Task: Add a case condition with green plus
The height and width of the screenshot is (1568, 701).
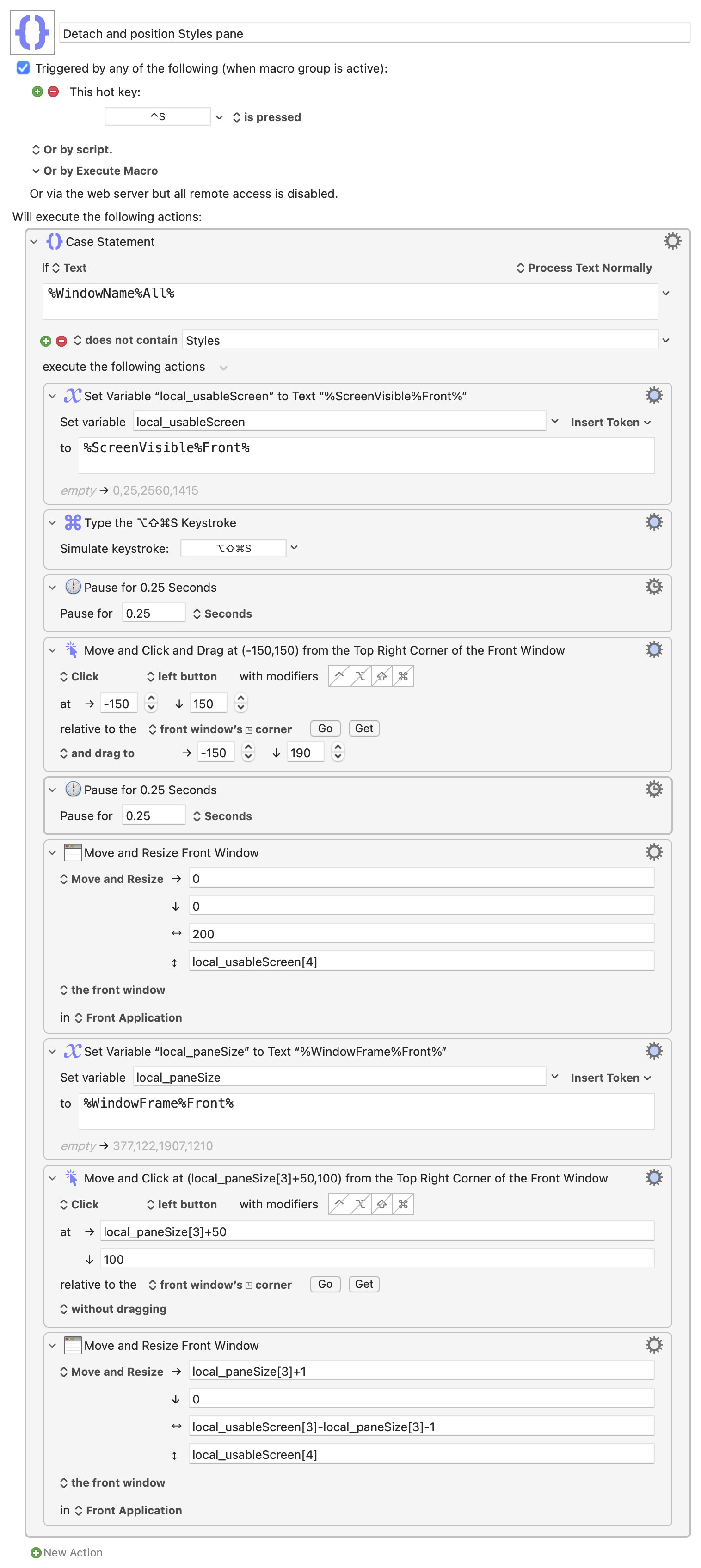Action: click(x=46, y=341)
